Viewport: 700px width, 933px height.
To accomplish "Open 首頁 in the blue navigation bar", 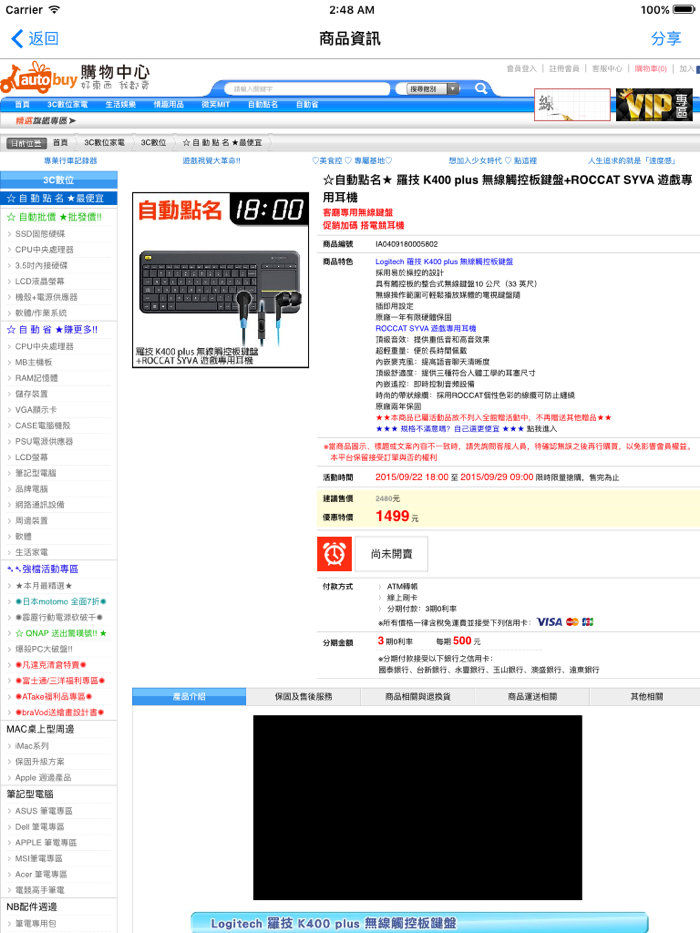I will coord(23,105).
